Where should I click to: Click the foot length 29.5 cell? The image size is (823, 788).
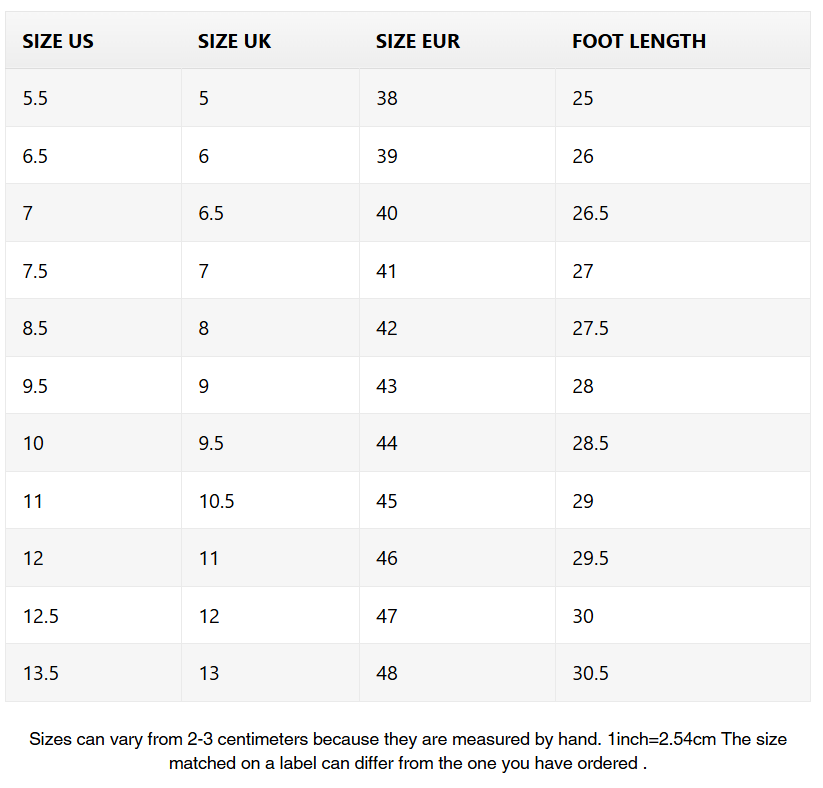(x=683, y=558)
